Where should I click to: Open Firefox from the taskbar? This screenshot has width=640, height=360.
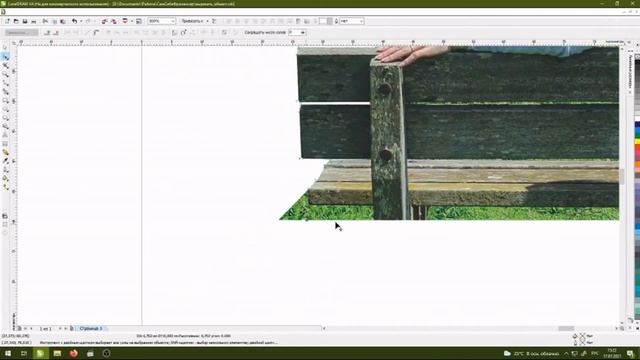(73, 353)
